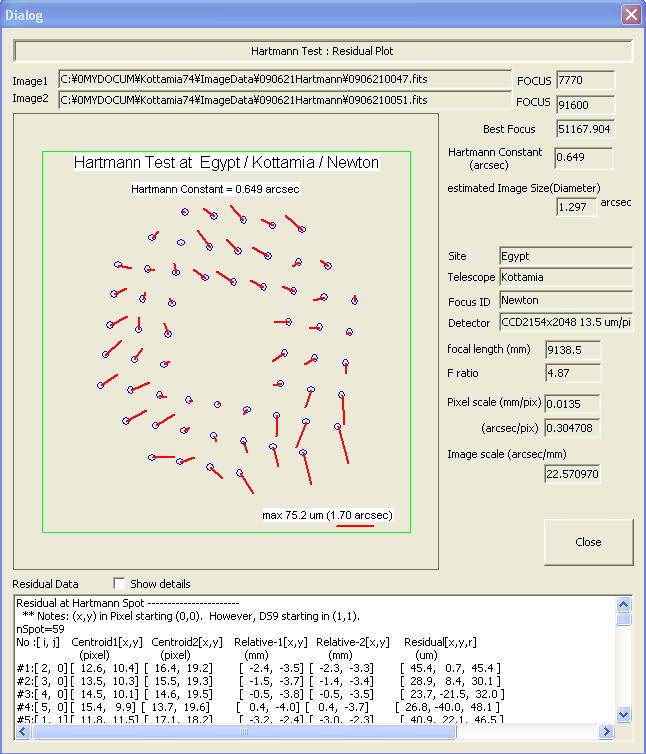The height and width of the screenshot is (754, 646).
Task: Click the F ratio value field
Action: pyautogui.click(x=572, y=373)
